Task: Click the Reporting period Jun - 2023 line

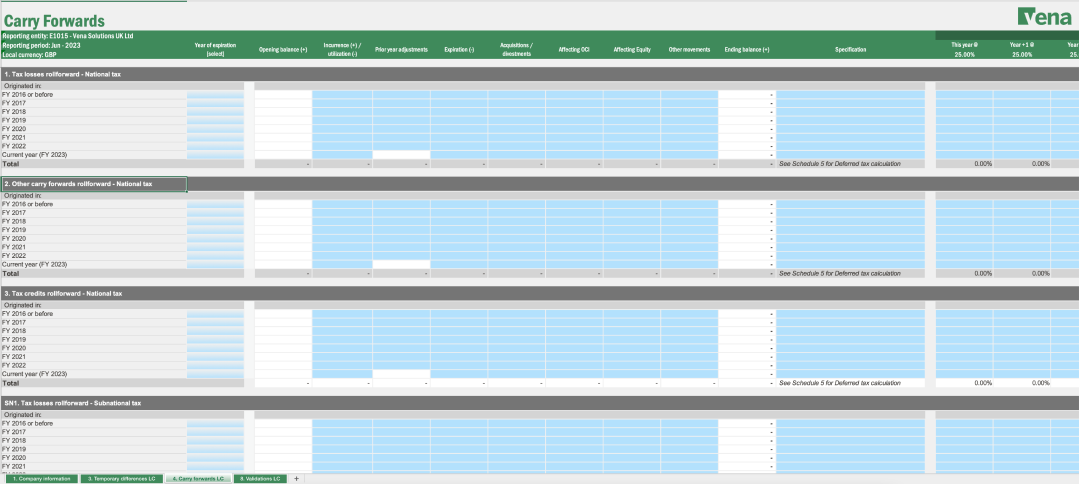Action: (42, 45)
